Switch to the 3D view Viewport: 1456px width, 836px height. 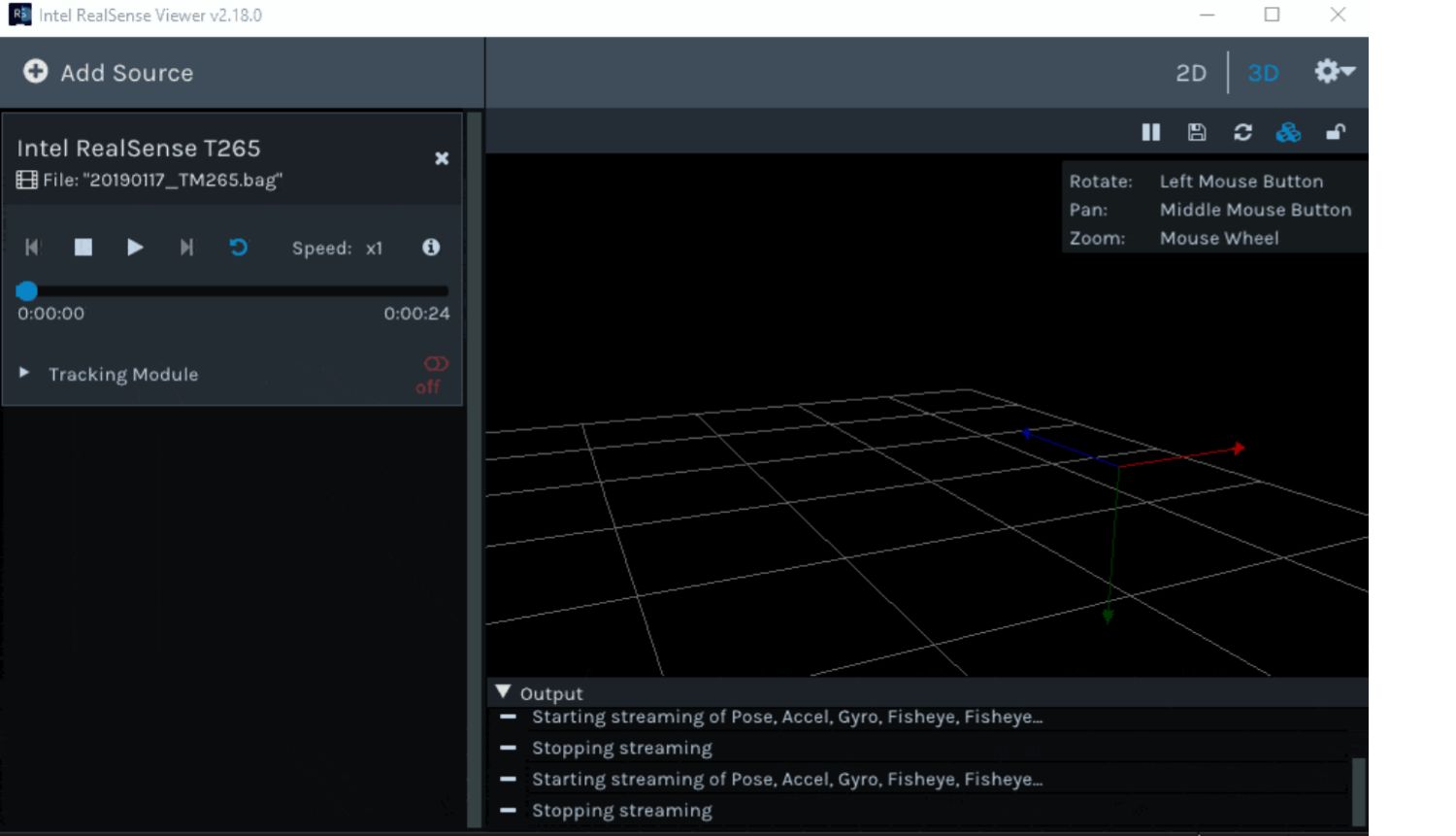[x=1263, y=73]
